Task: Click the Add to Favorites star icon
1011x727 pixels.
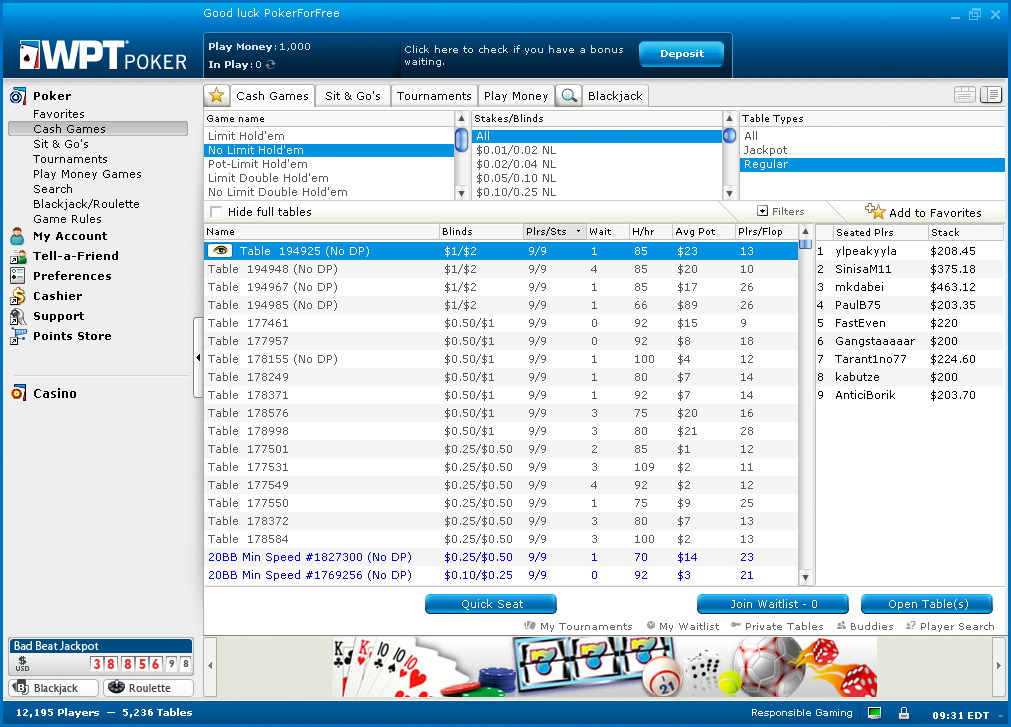Action: pyautogui.click(x=875, y=211)
